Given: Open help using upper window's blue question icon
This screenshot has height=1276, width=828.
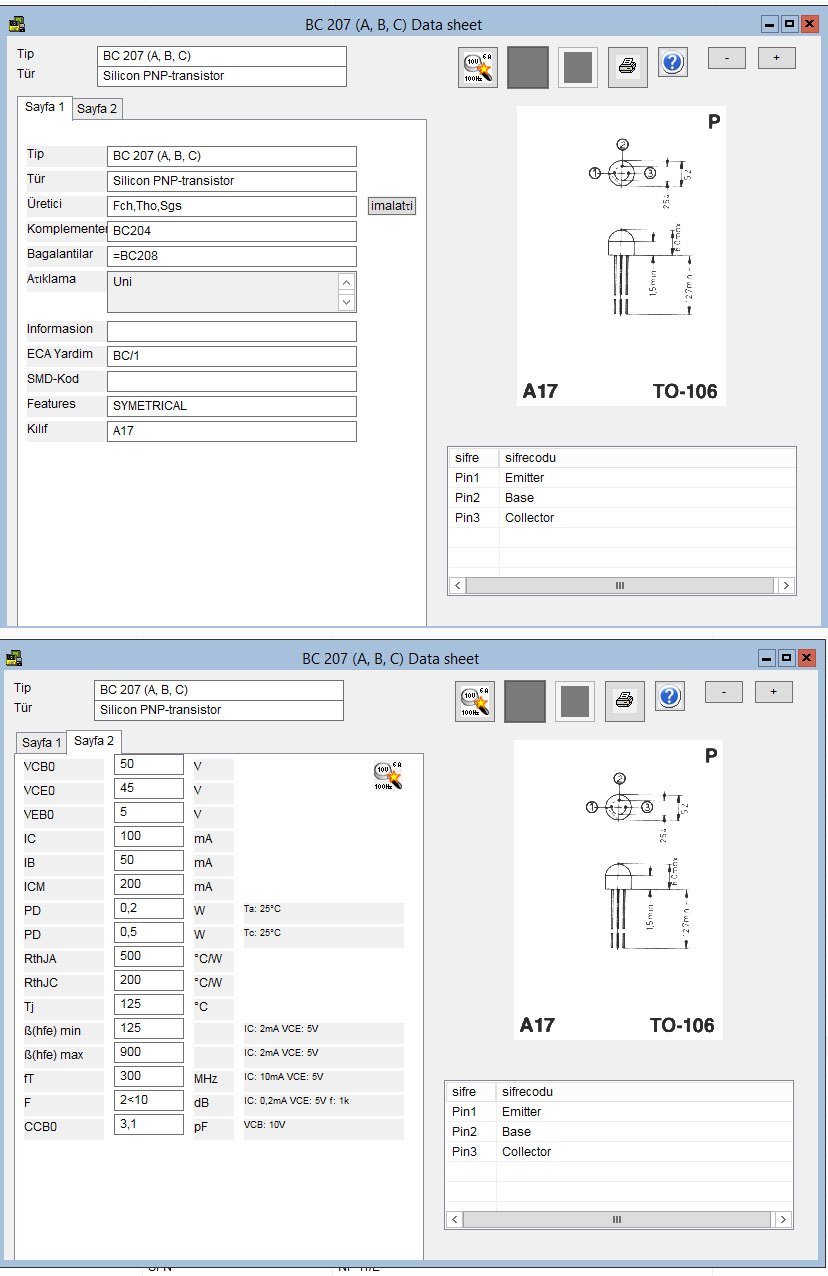Looking at the screenshot, I should 673,63.
